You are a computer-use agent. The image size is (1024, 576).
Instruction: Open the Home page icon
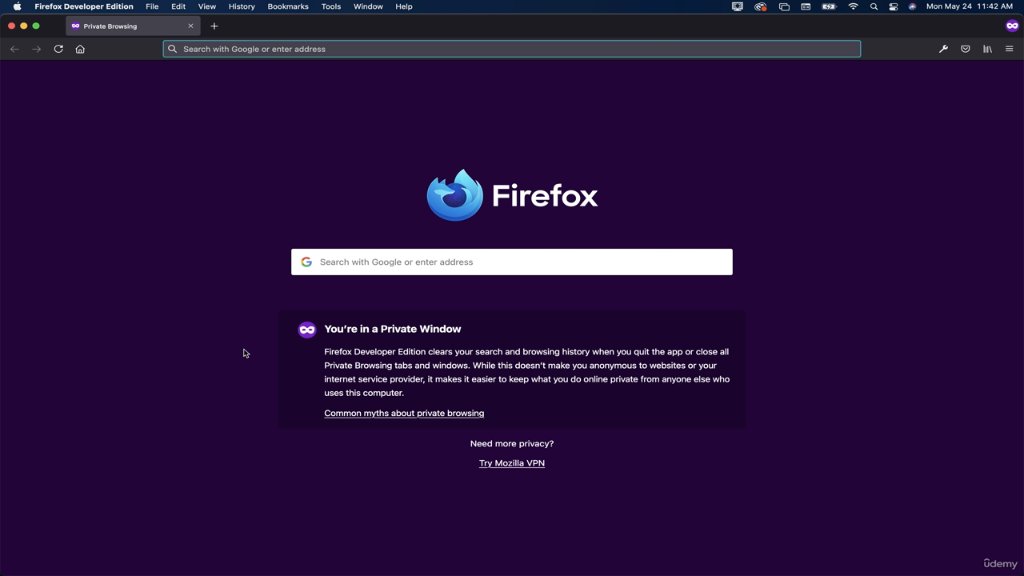point(80,49)
